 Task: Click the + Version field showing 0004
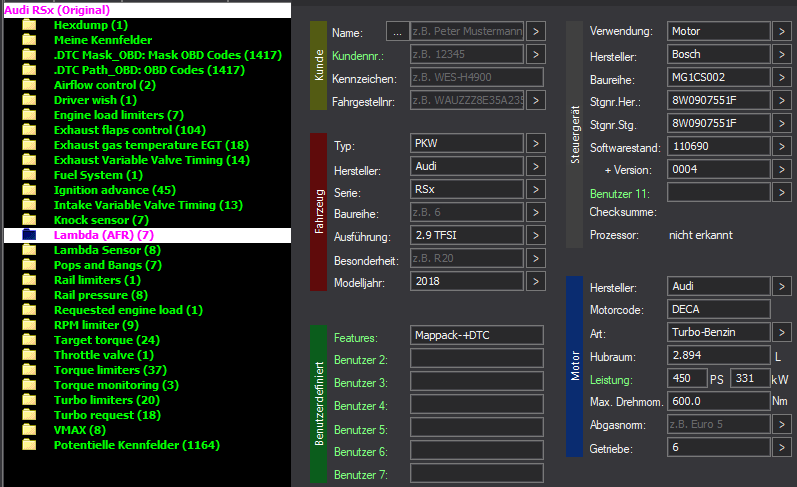pyautogui.click(x=719, y=169)
